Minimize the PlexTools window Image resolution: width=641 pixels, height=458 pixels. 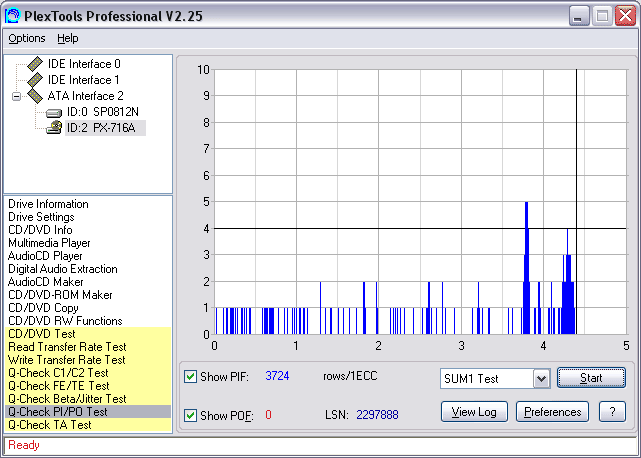point(579,16)
